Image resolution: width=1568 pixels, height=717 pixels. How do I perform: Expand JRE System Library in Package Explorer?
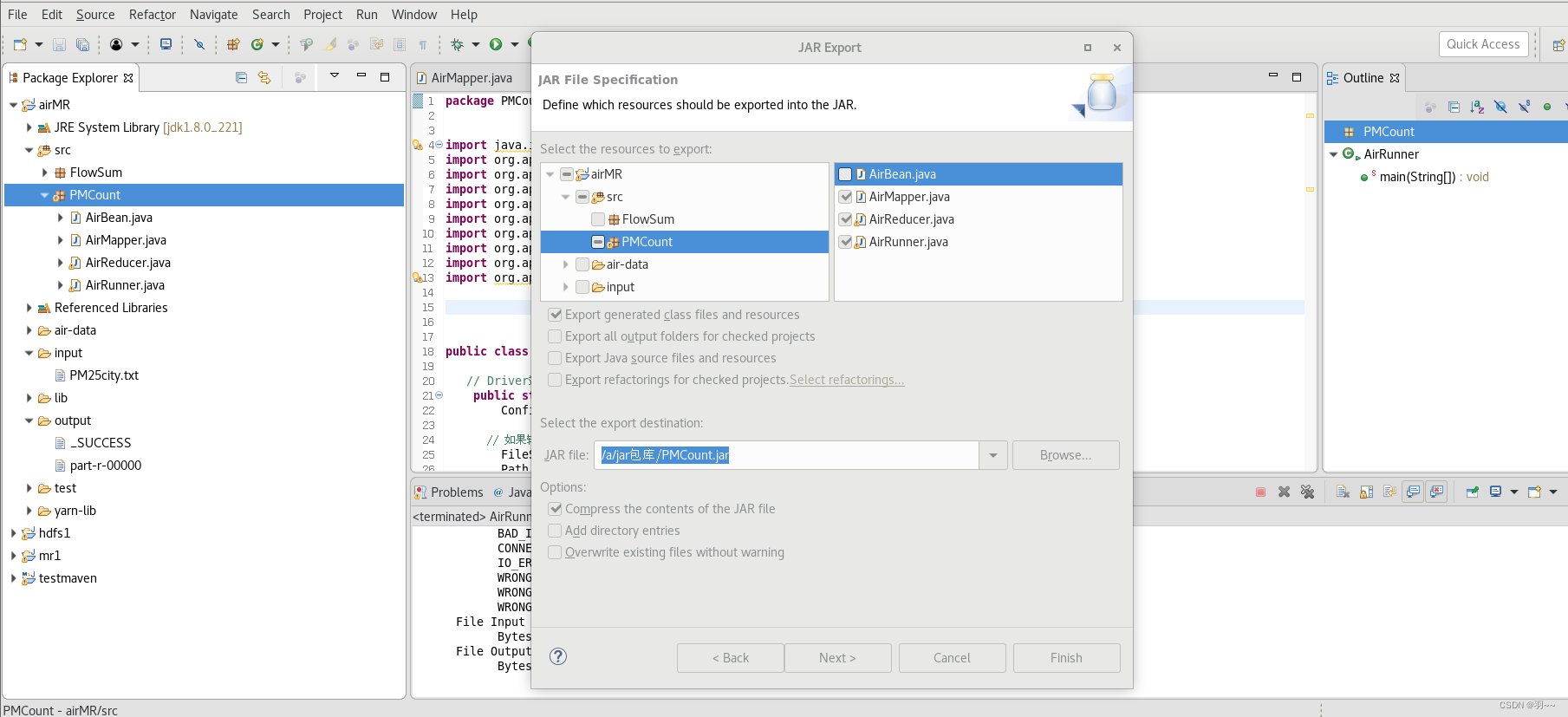coord(29,127)
